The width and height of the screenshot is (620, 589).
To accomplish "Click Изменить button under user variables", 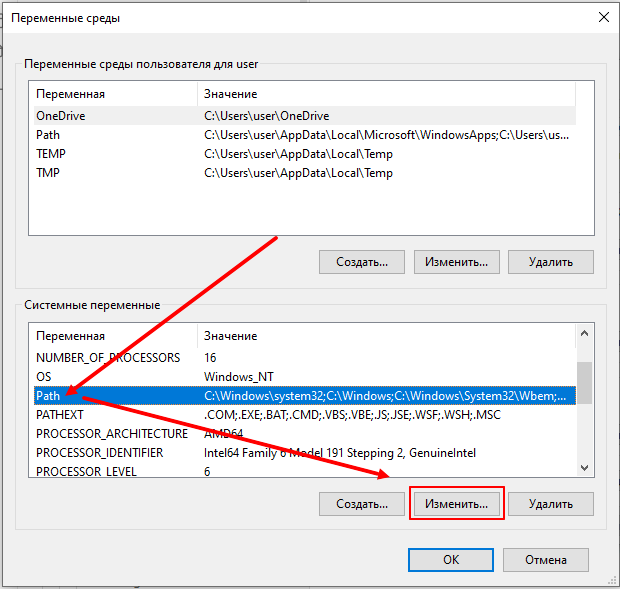I will point(456,262).
